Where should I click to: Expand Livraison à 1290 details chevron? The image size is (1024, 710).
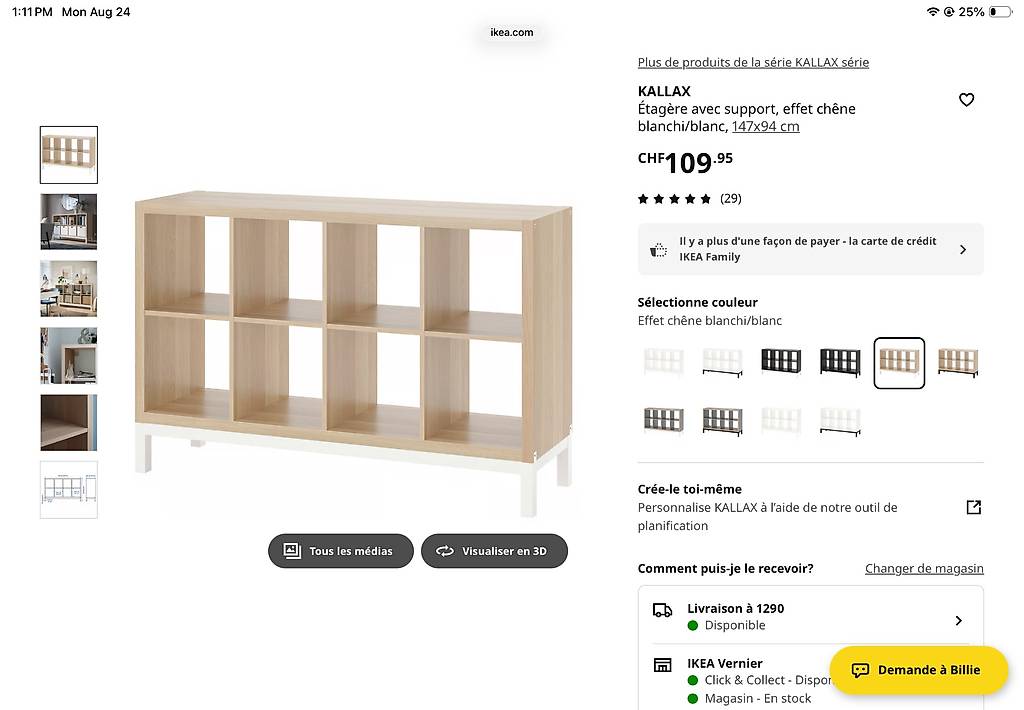point(958,621)
